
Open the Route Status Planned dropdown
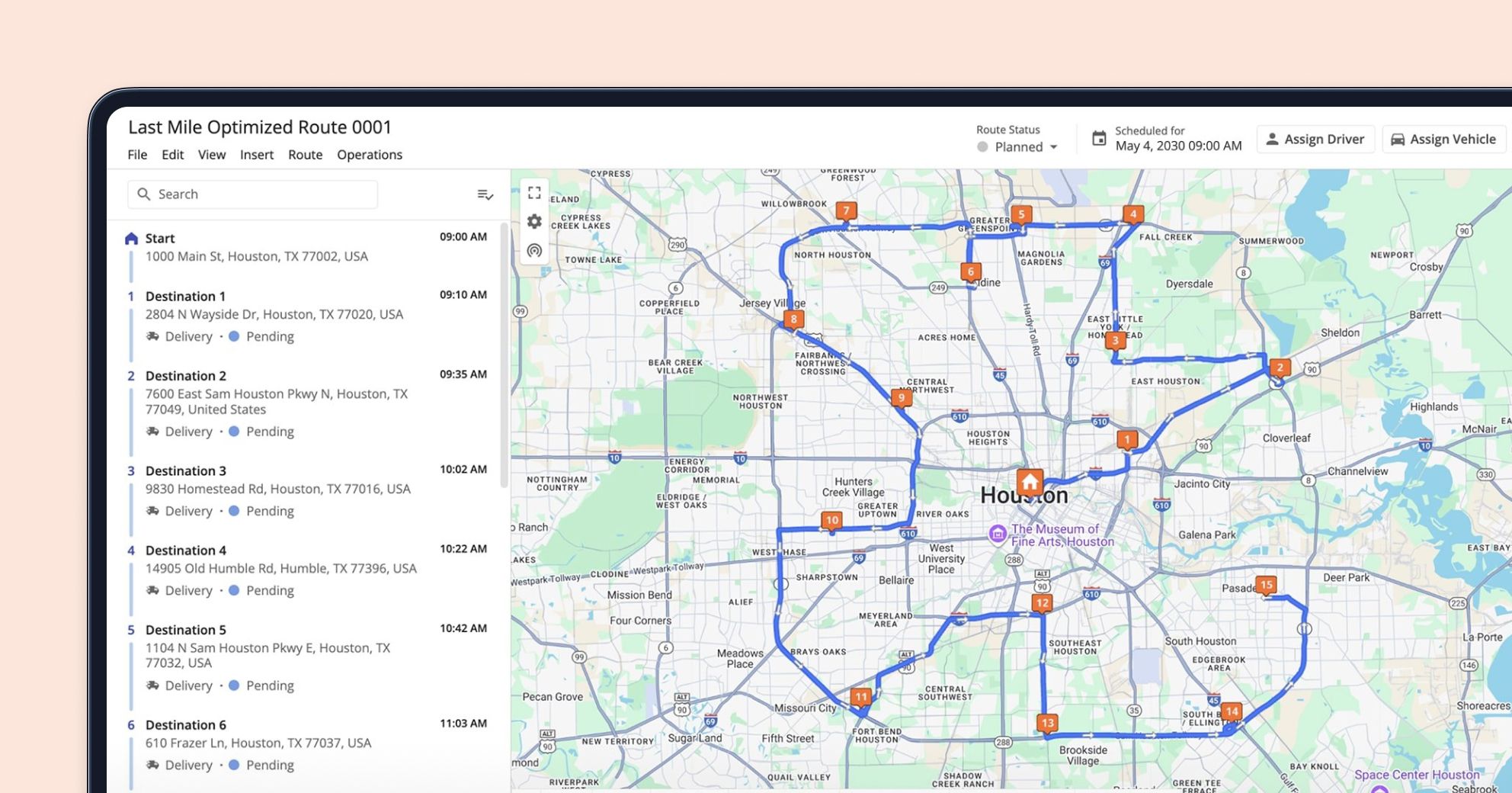[1017, 147]
